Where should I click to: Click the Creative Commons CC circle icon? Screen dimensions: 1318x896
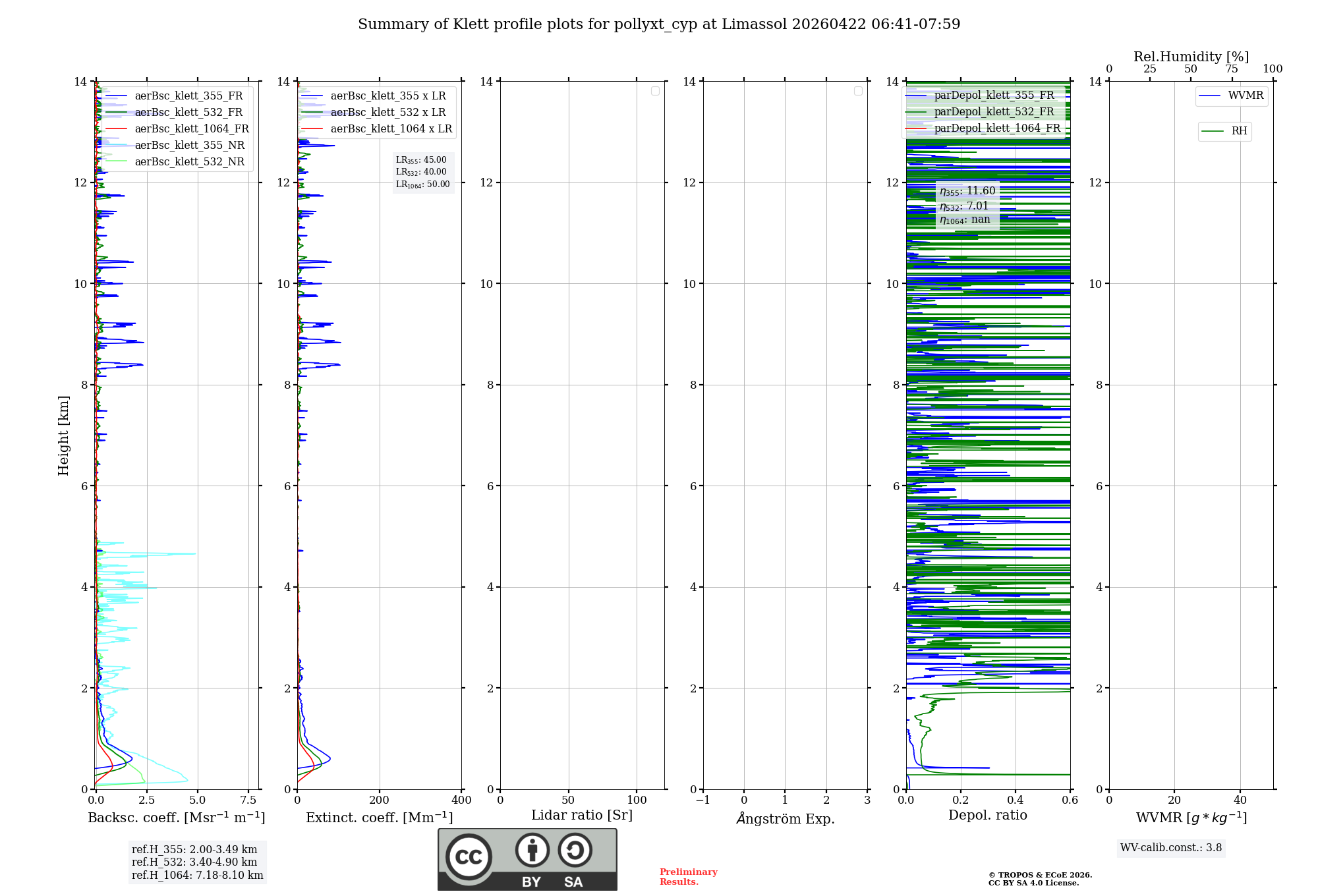coord(469,856)
